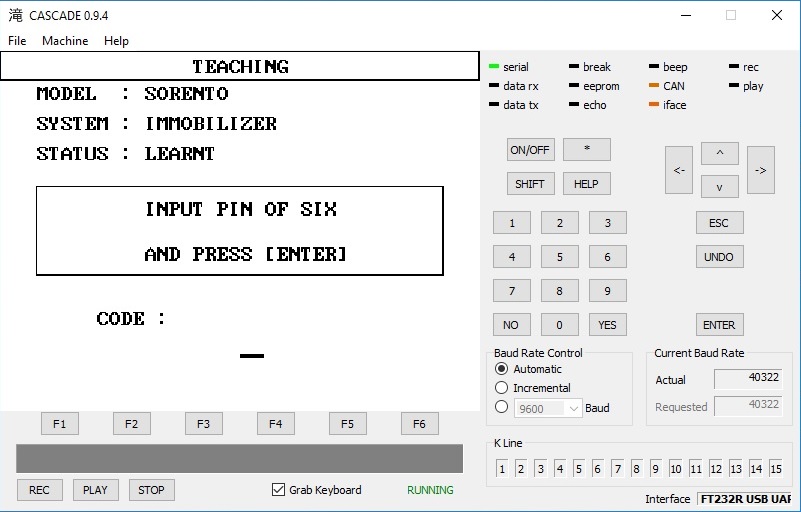Image resolution: width=801 pixels, height=512 pixels.
Task: Toggle K Line checkbox number 1
Action: [x=502, y=469]
